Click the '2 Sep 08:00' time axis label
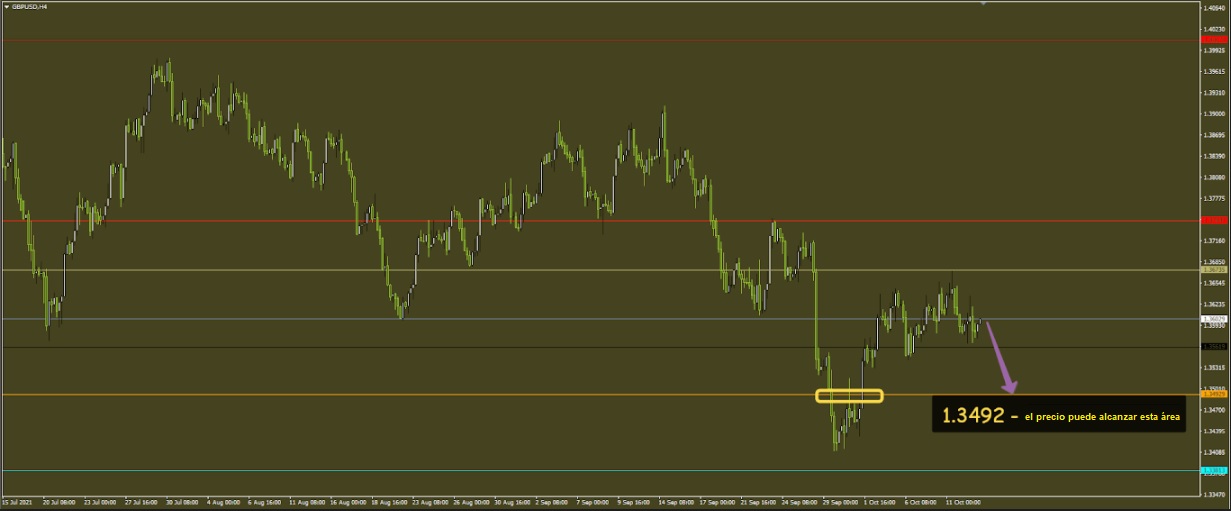The height and width of the screenshot is (511, 1231). coord(552,502)
